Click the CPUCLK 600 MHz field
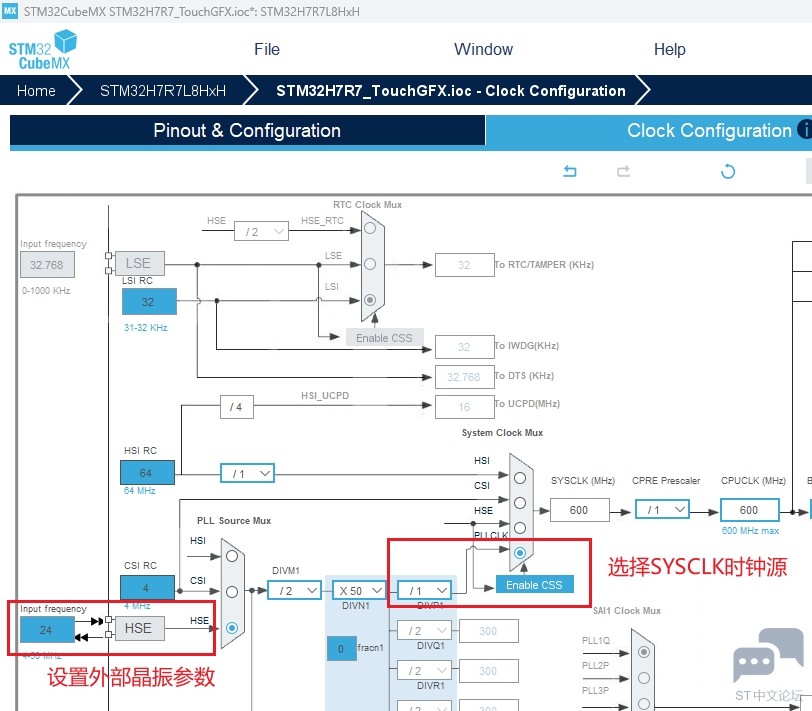 (x=749, y=510)
